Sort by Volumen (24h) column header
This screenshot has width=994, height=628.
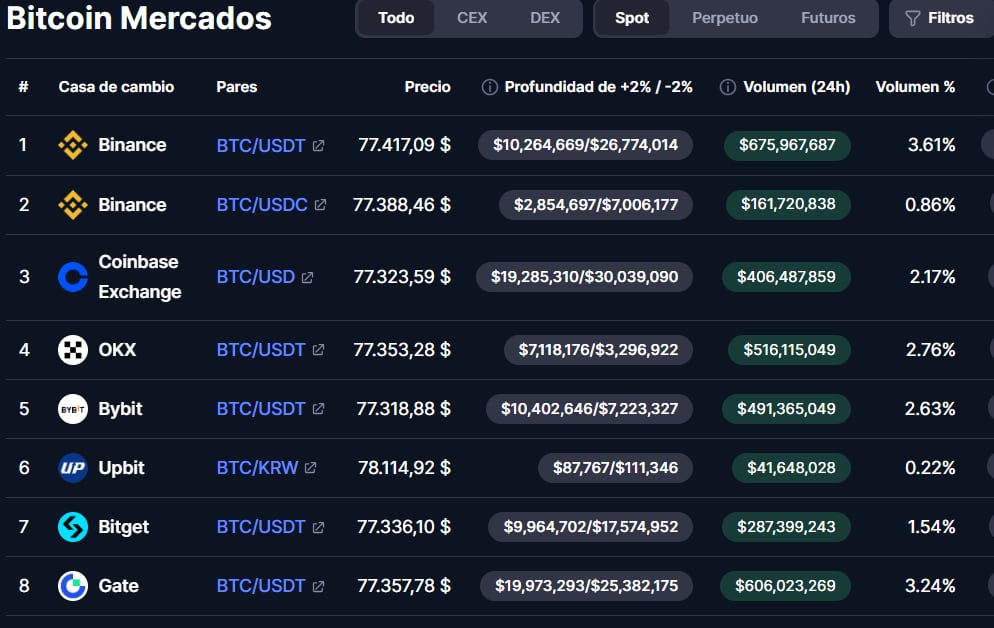click(x=796, y=87)
